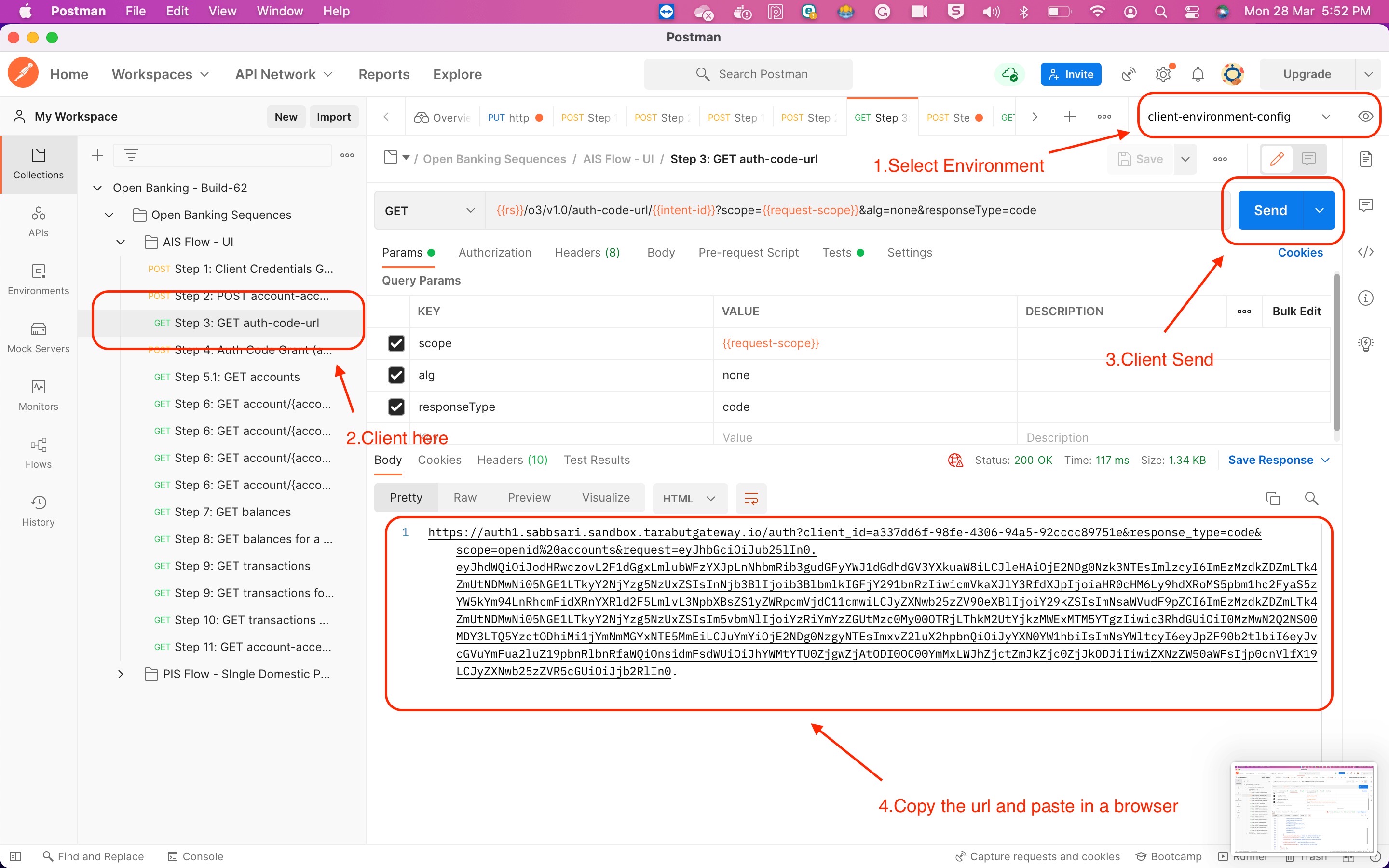Open the View menu in the menu bar
1389x868 pixels.
(222, 11)
